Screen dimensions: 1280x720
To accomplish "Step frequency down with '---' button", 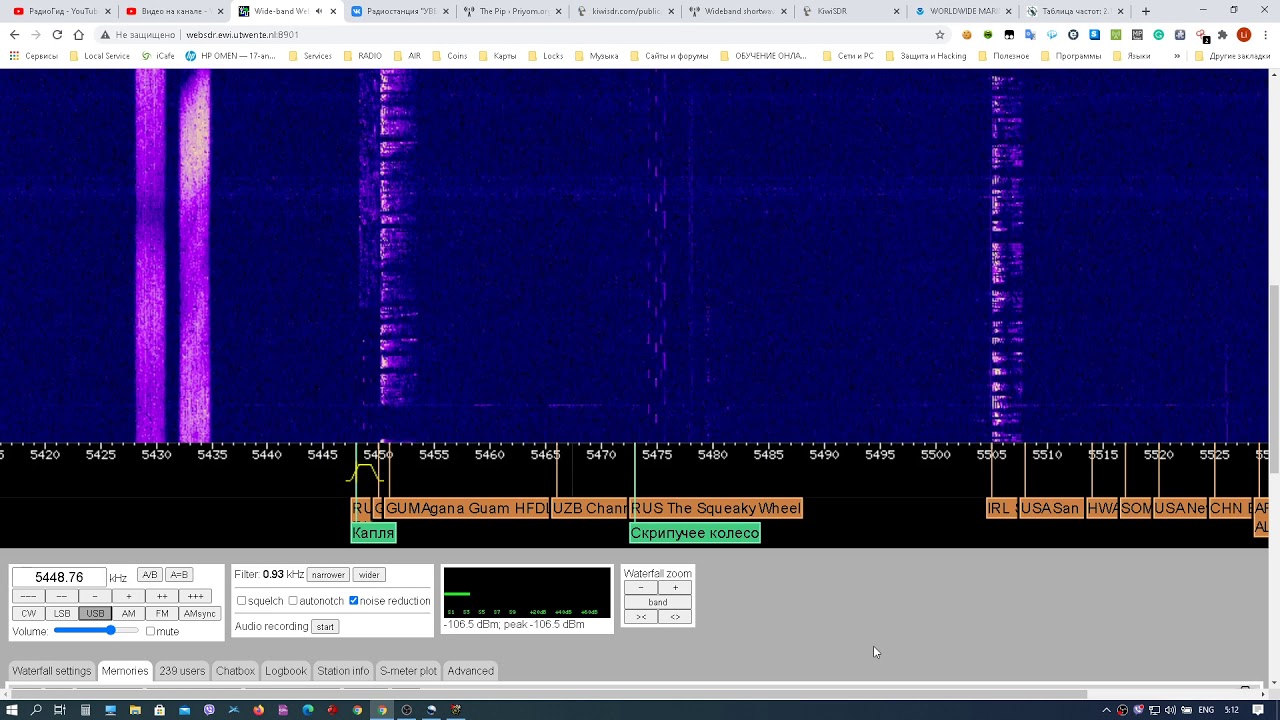I will pos(28,596).
